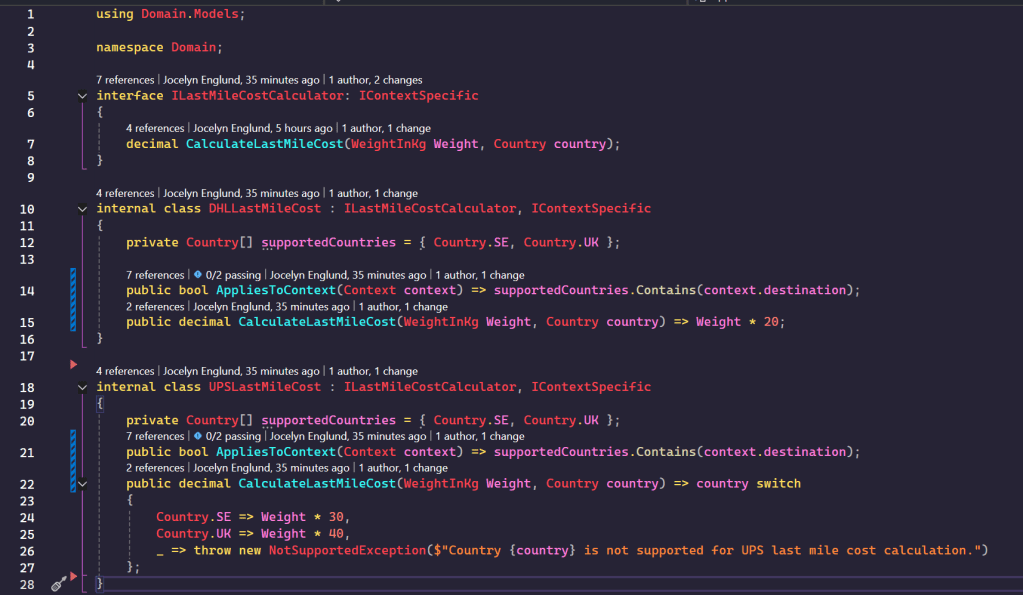Viewport: 1023px width, 595px height.
Task: Collapse the ILastMileCostCalculator interface block
Action: click(x=82, y=96)
